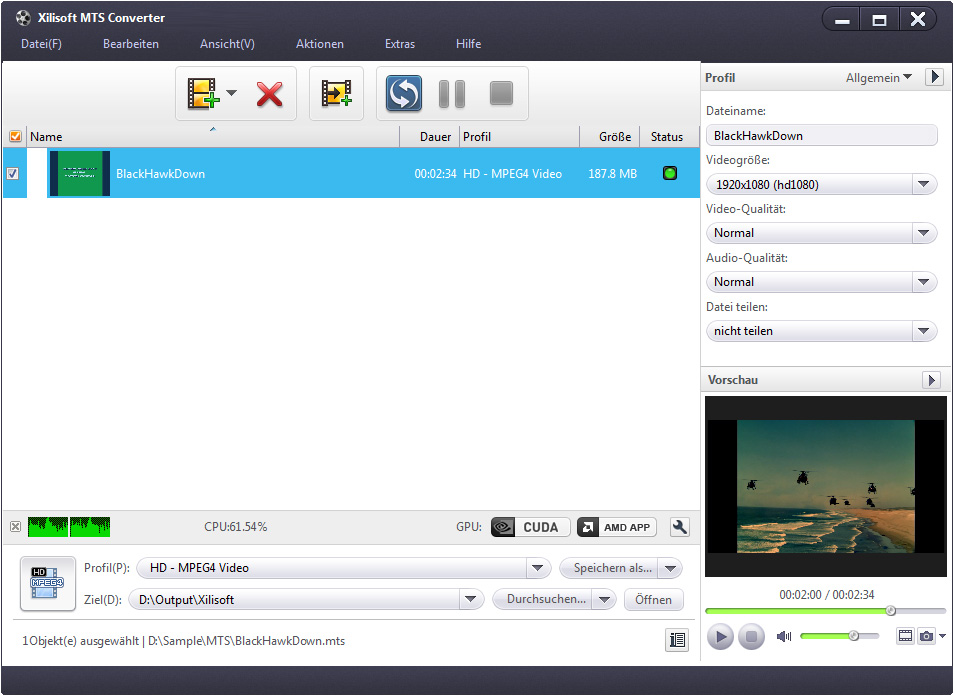955x697 pixels.
Task: Close the CPU usage graph panel
Action: pyautogui.click(x=16, y=526)
